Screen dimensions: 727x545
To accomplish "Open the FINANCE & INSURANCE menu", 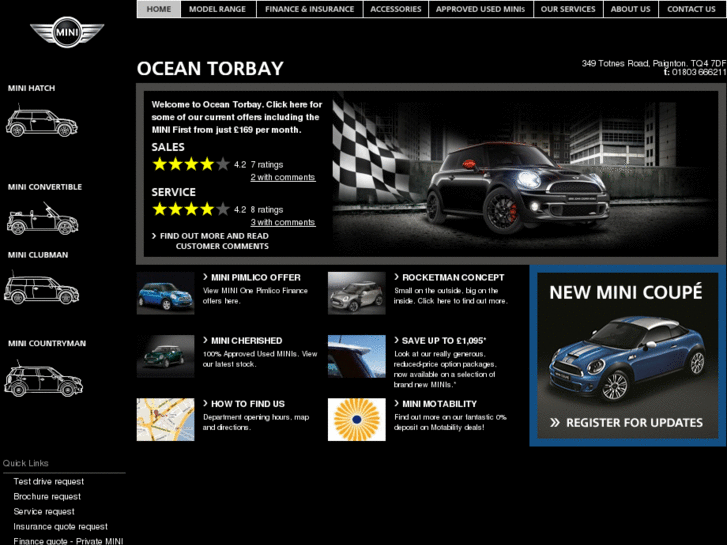I will tap(310, 9).
